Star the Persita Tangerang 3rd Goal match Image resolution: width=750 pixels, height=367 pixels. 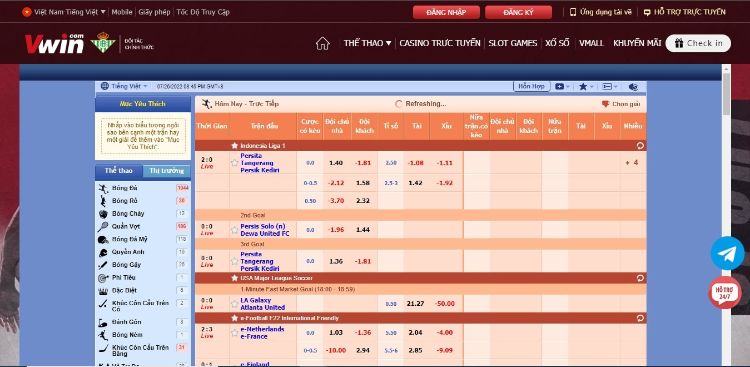(234, 261)
